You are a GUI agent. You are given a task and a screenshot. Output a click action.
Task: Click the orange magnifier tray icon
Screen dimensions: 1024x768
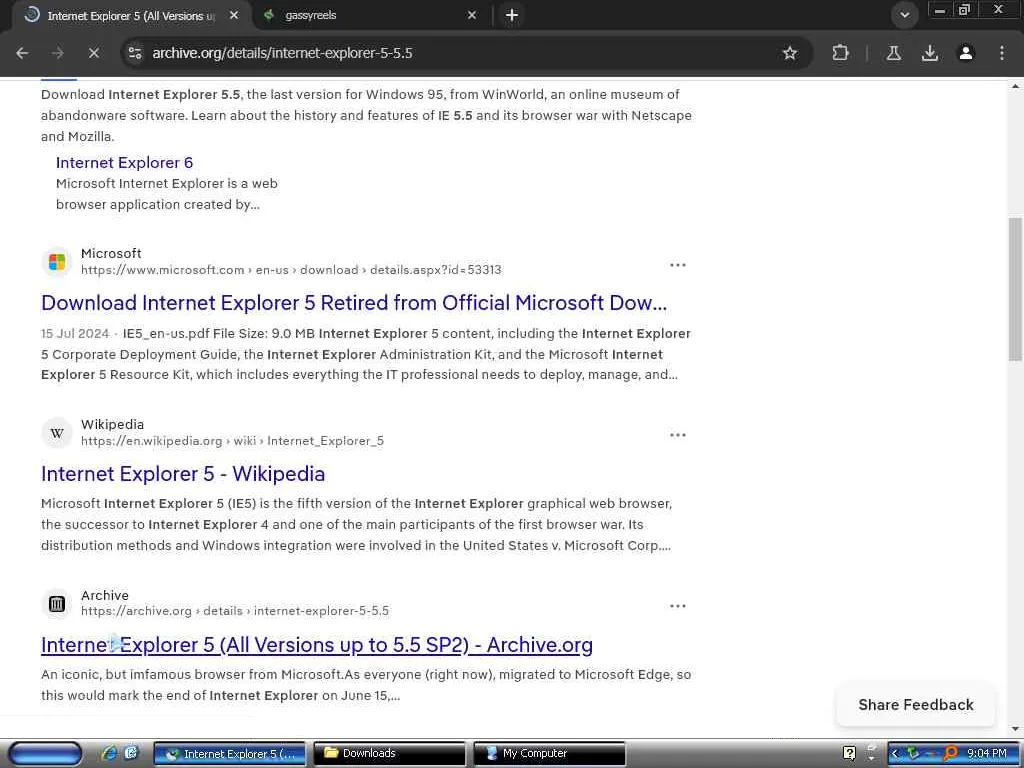(950, 754)
